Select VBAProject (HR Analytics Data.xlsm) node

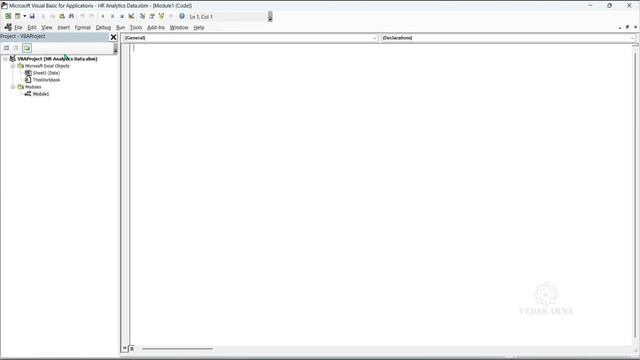point(57,59)
